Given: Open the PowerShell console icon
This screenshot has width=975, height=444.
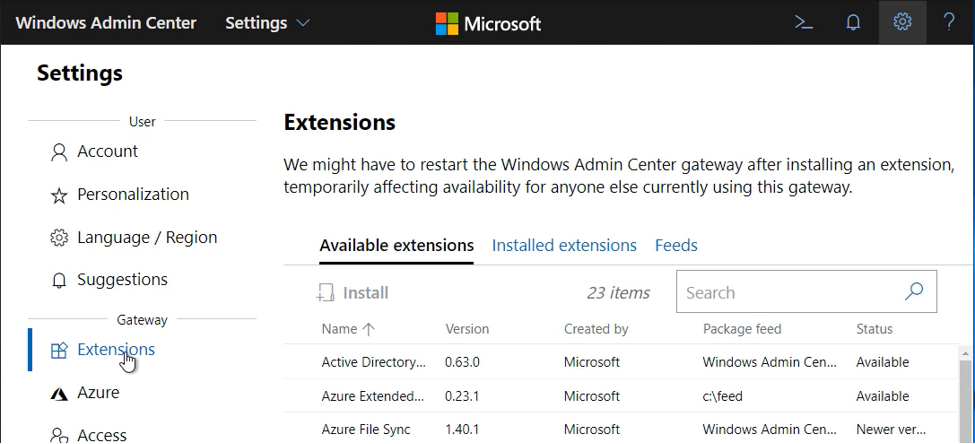Looking at the screenshot, I should click(x=804, y=22).
